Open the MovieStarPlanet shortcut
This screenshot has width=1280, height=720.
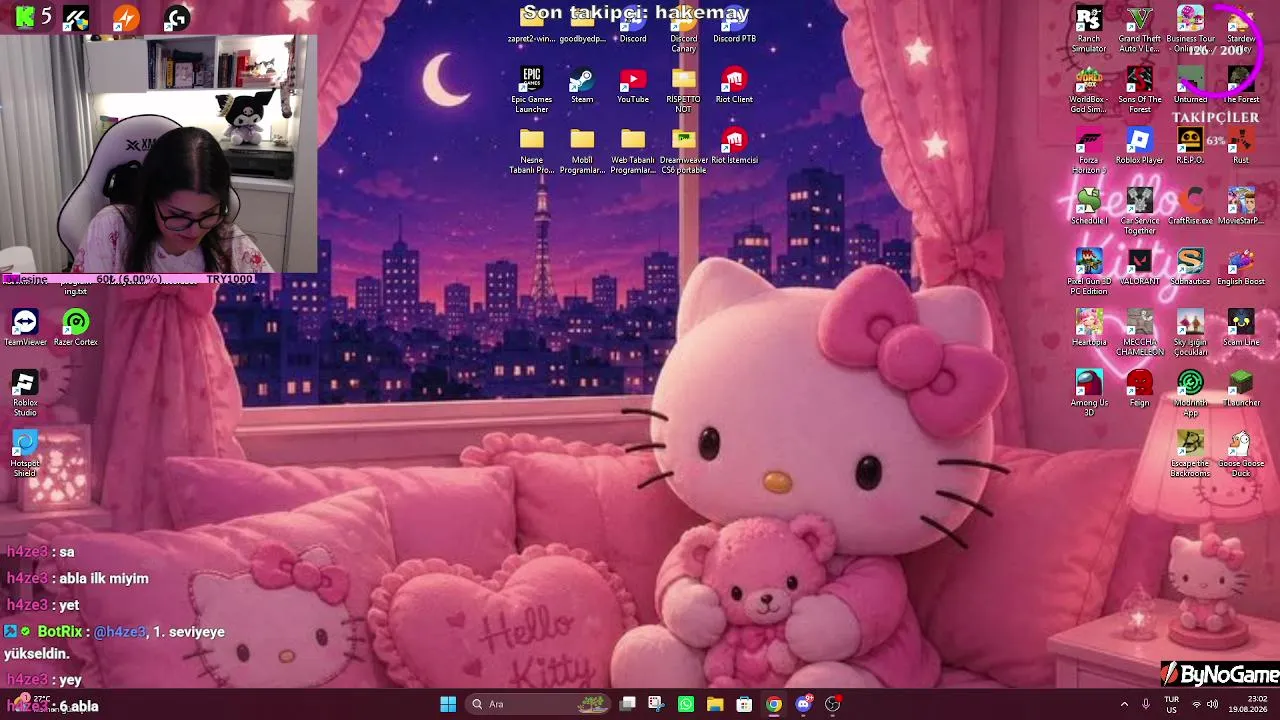(1241, 207)
